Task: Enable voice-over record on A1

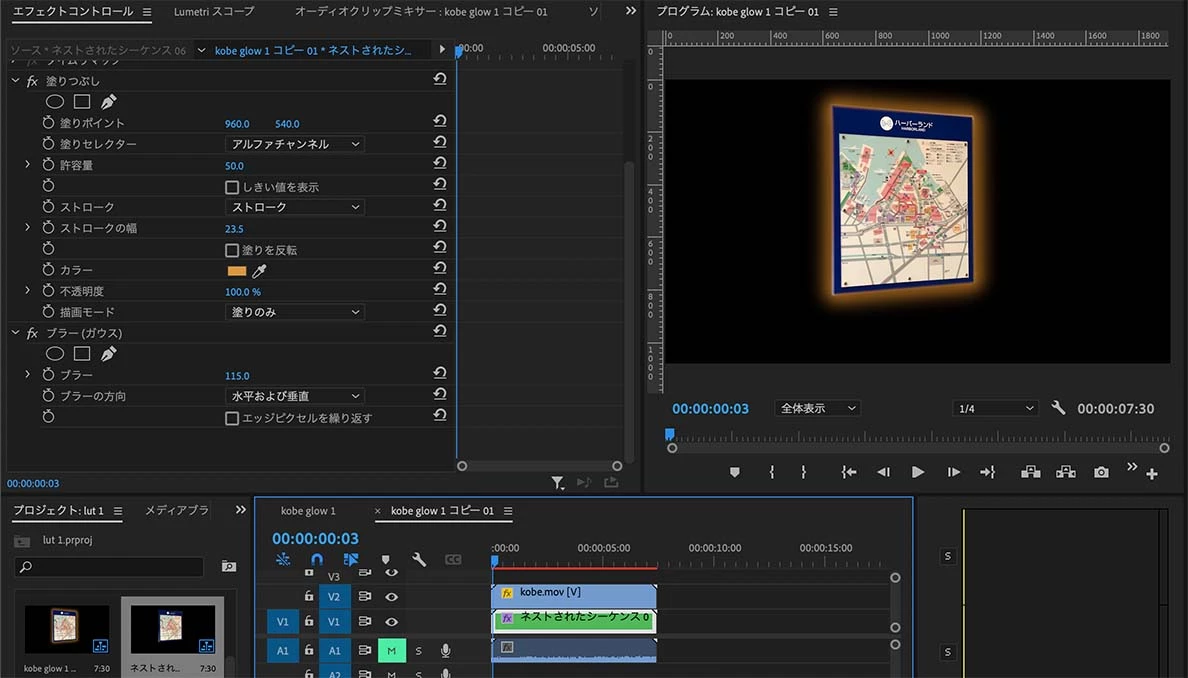Action: pos(446,650)
